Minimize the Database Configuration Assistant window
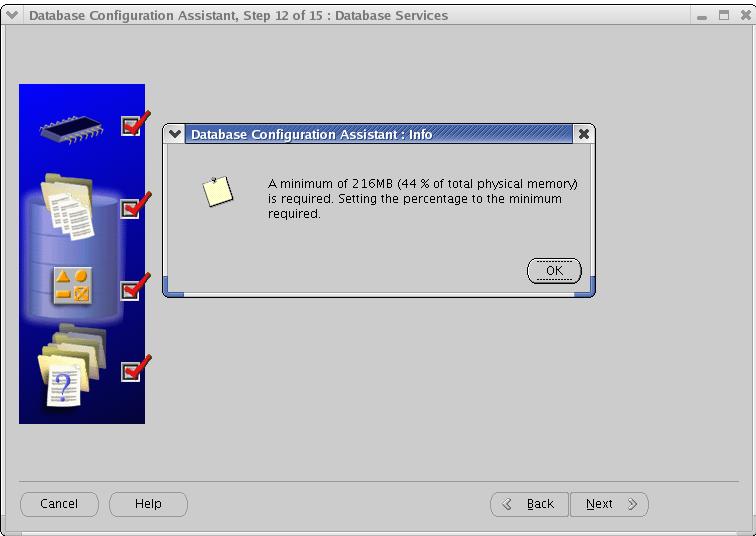Screen dimensions: 756x536 click(x=702, y=16)
